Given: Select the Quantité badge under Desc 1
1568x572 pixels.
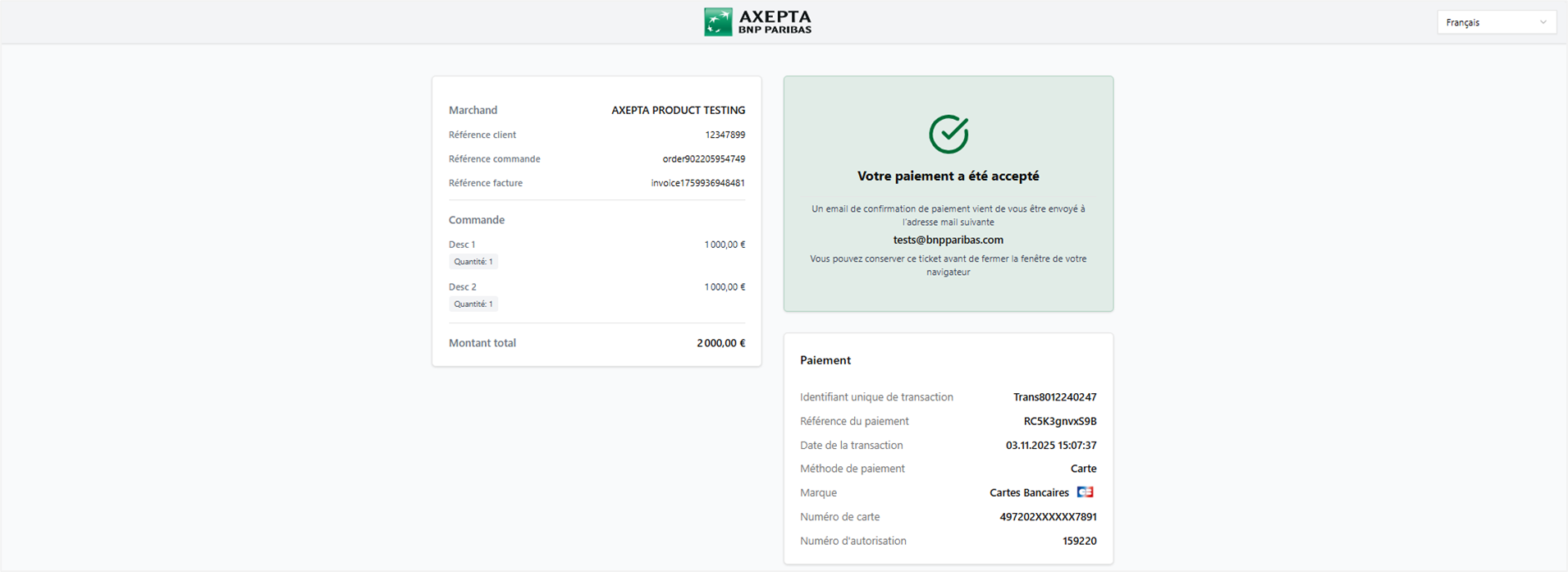Looking at the screenshot, I should pos(473,262).
